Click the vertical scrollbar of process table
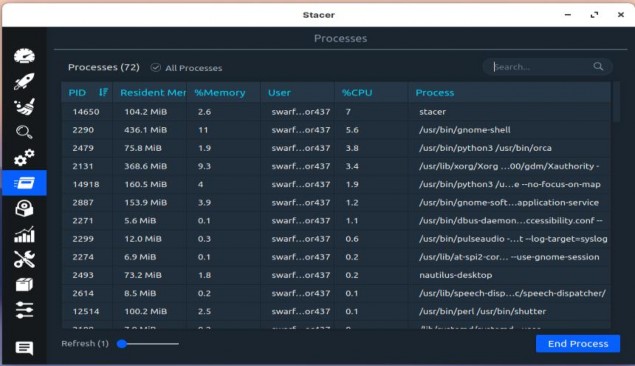 click(x=616, y=101)
